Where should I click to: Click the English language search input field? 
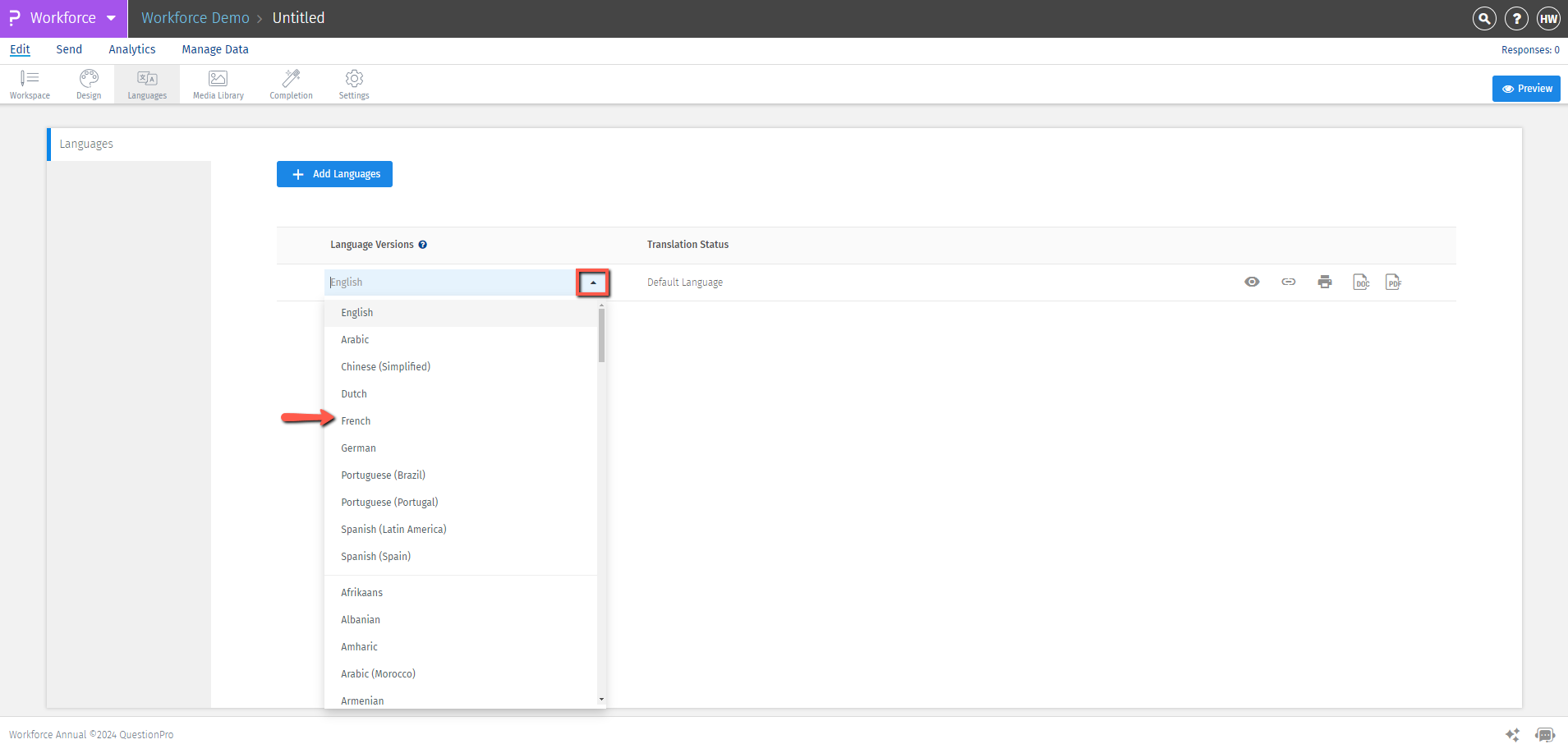(x=450, y=282)
